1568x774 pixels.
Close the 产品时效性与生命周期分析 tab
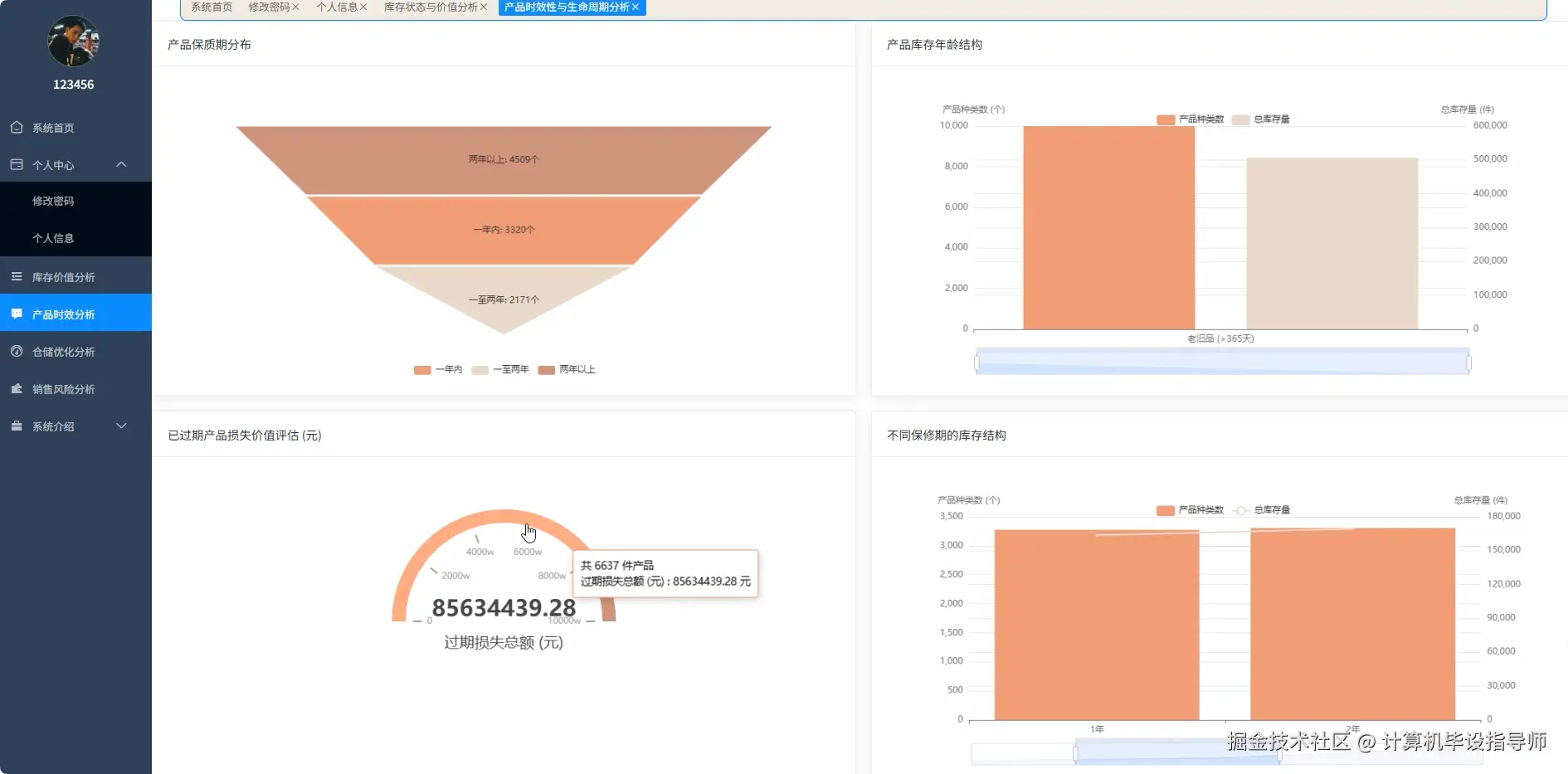click(635, 7)
